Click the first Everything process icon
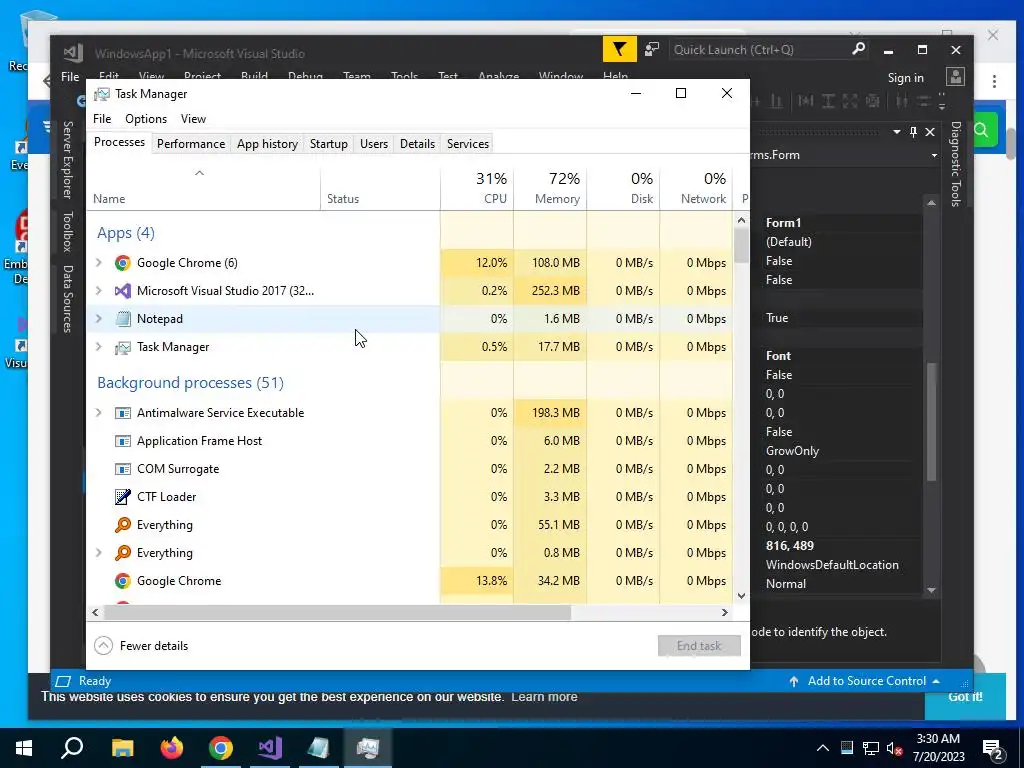 pyautogui.click(x=122, y=525)
